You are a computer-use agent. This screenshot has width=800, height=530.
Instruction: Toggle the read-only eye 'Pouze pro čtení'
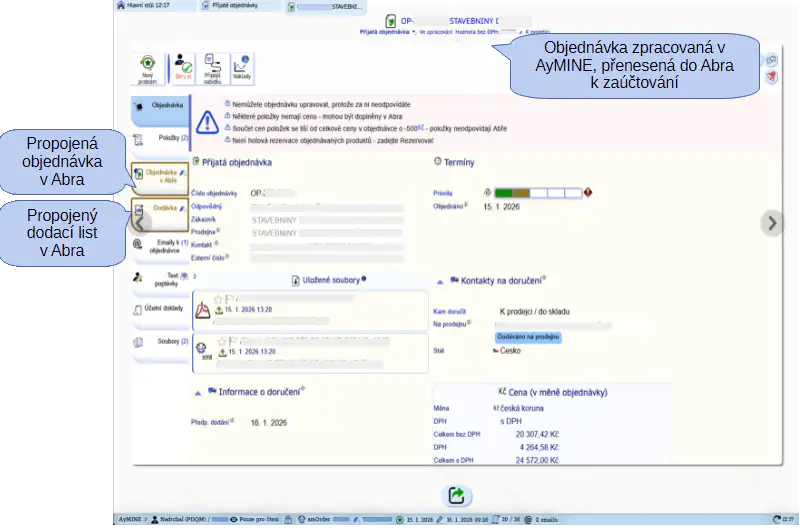[234, 520]
